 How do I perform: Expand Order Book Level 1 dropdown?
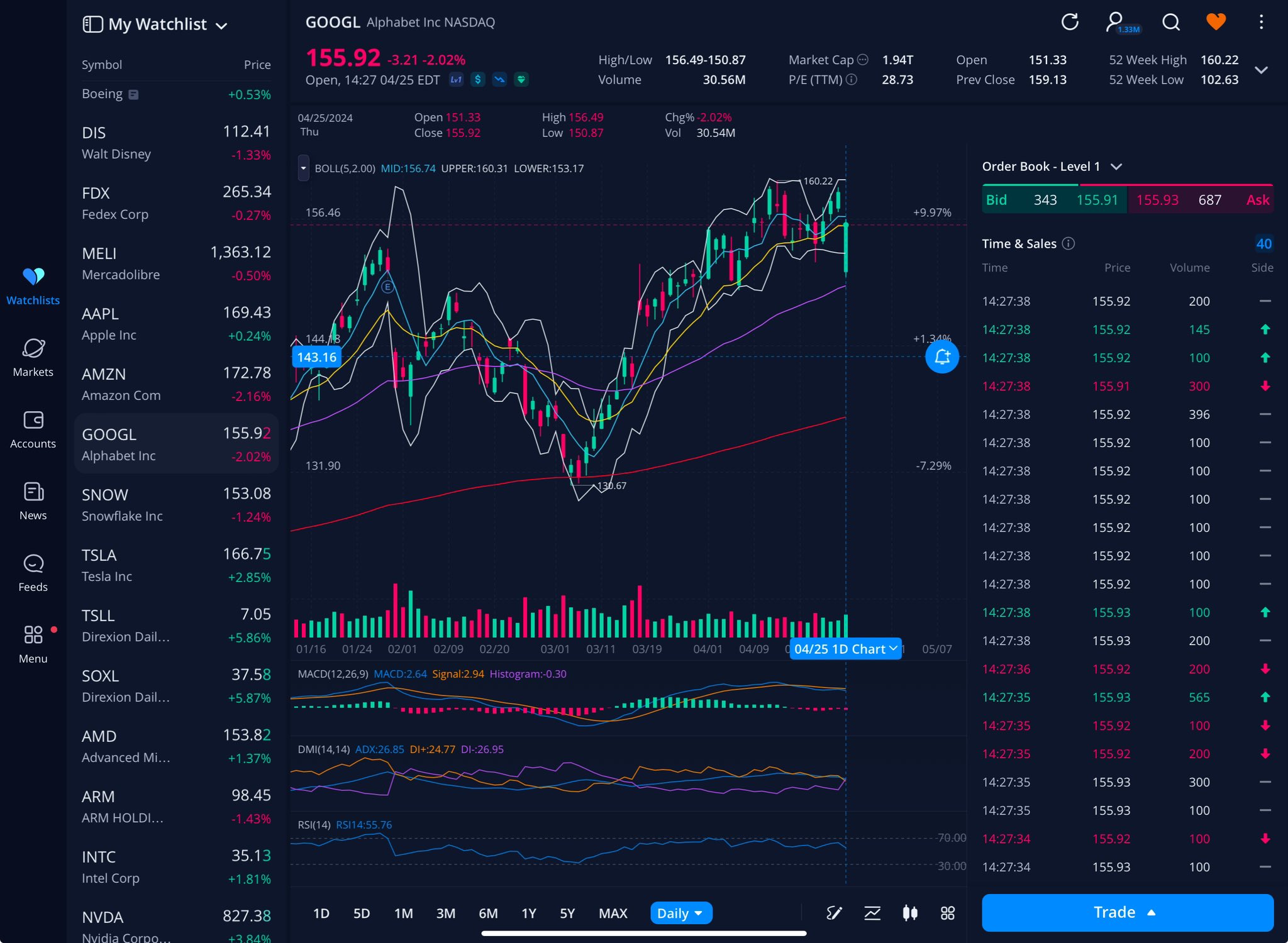[x=1116, y=167]
